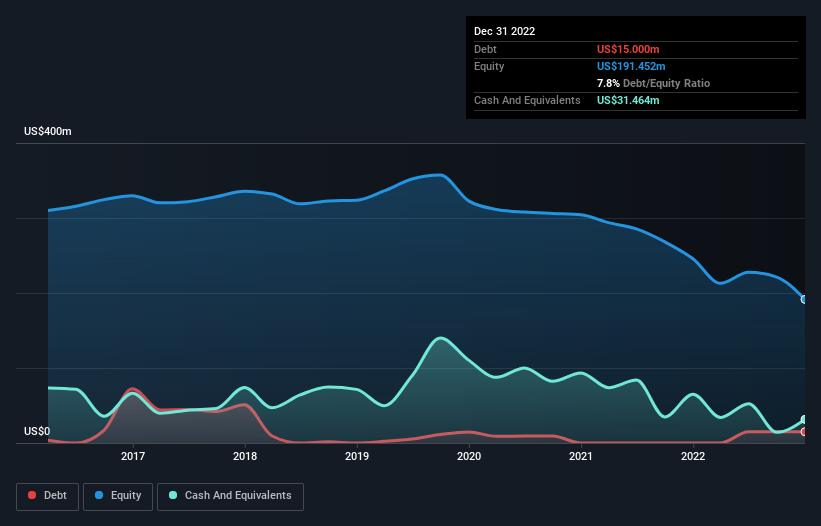Viewport: 821px width, 526px height.
Task: Click the 2018 x-axis label
Action: tap(245, 456)
